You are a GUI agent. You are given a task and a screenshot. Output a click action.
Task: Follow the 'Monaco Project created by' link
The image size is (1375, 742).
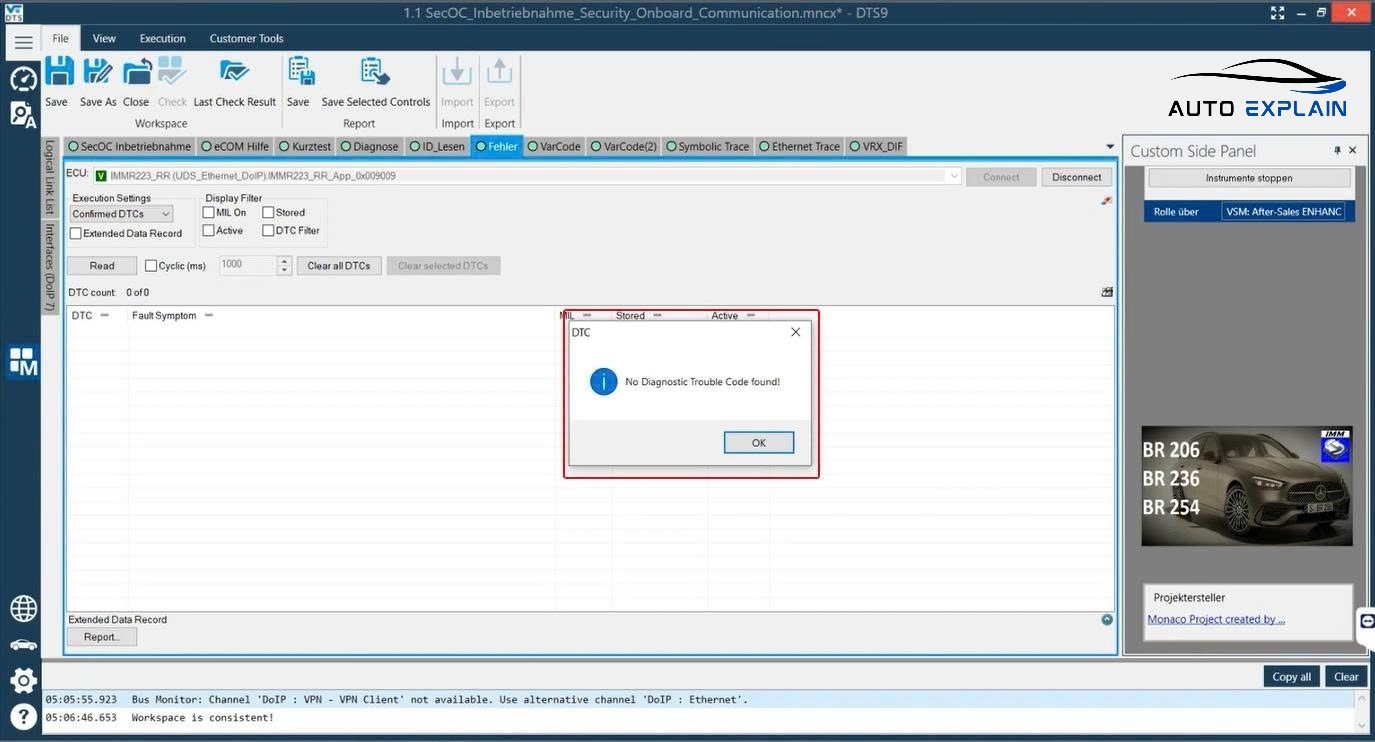pyautogui.click(x=1215, y=620)
